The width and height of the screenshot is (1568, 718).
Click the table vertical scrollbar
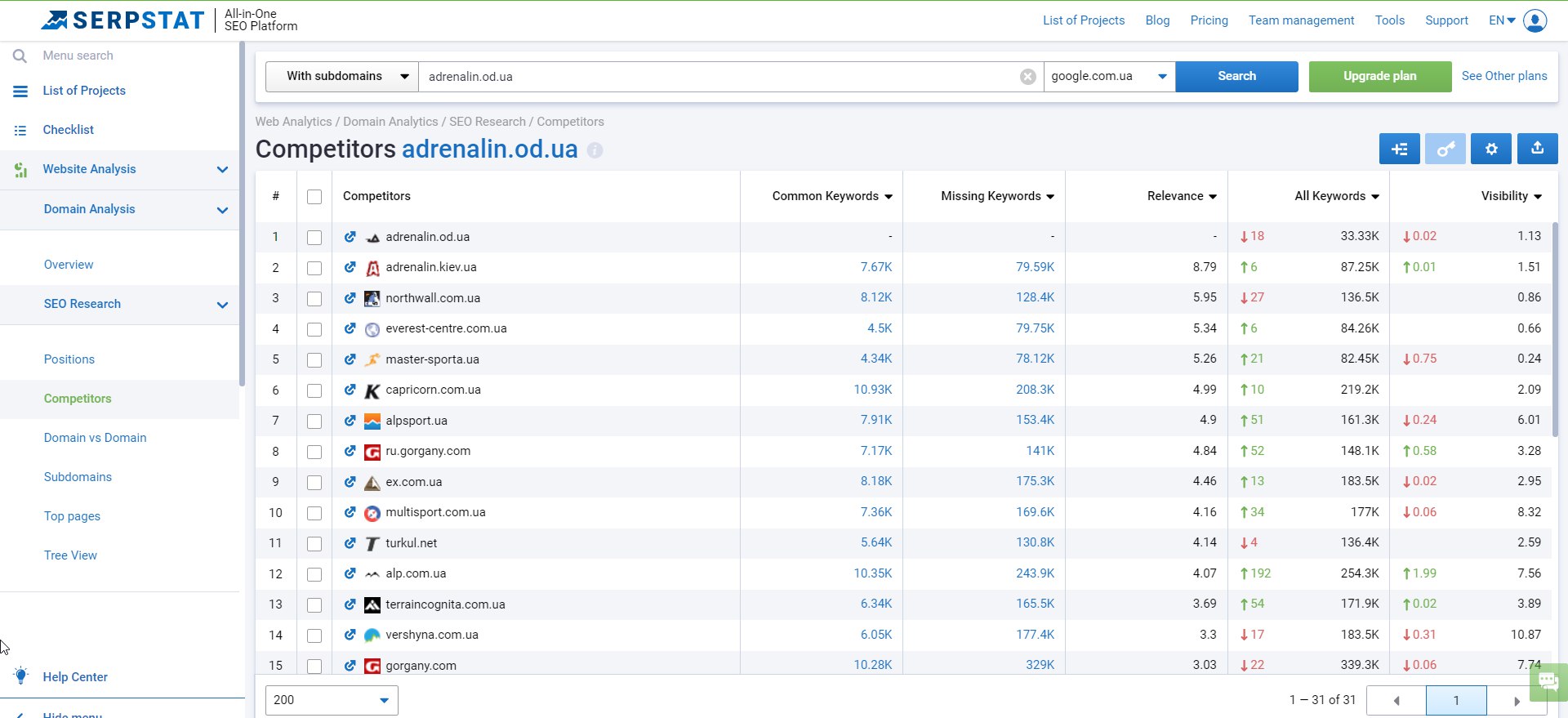click(x=1555, y=329)
